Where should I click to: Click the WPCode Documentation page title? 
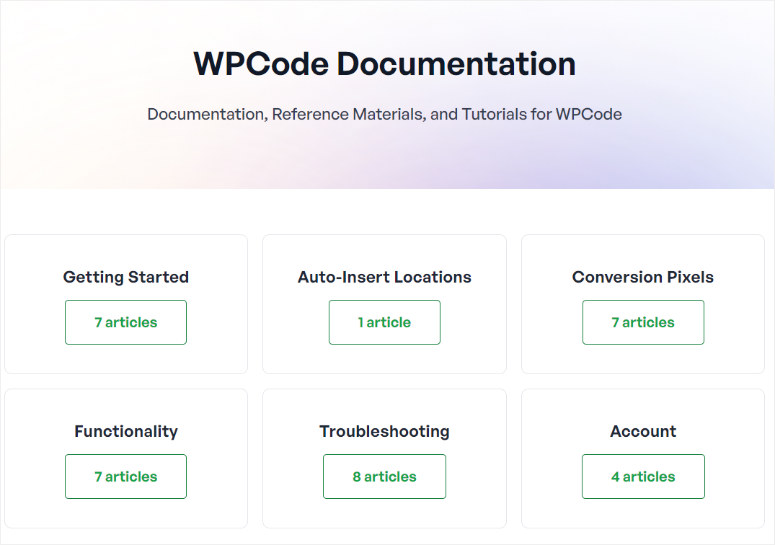click(x=385, y=64)
